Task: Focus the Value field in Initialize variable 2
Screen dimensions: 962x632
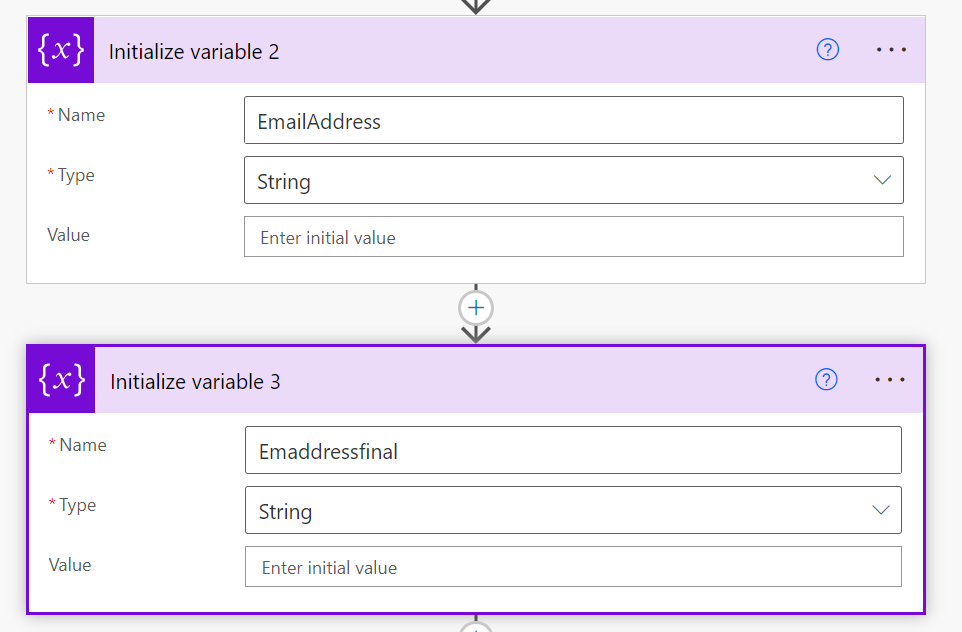Action: [573, 237]
